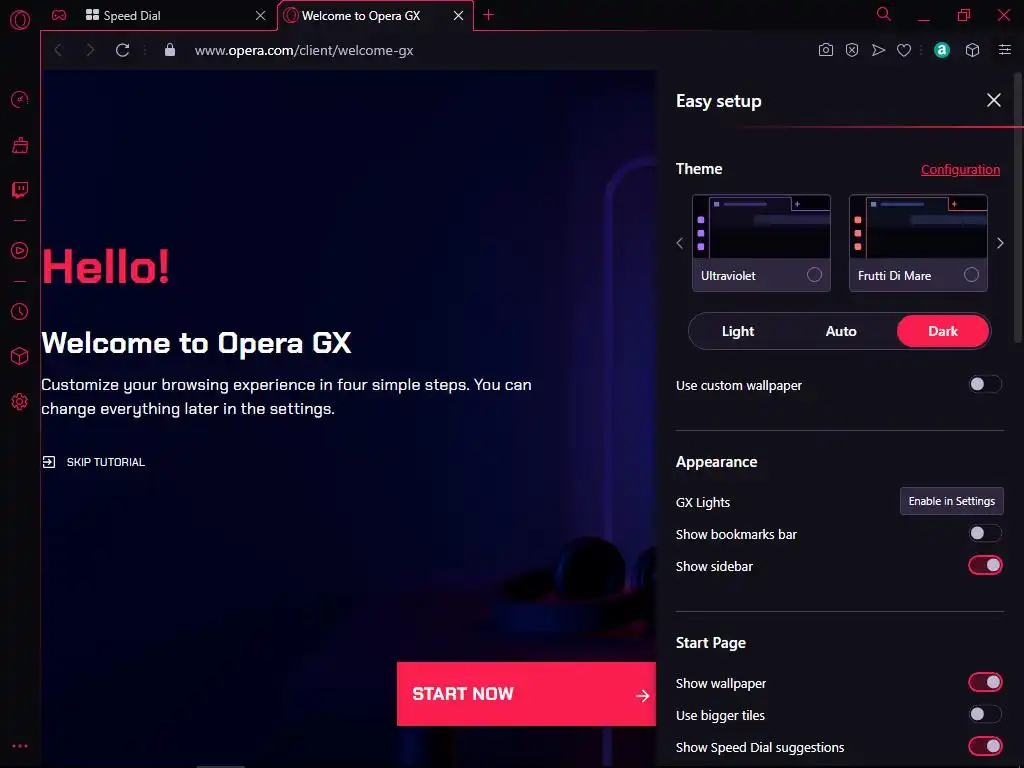Viewport: 1024px width, 768px height.
Task: Take a snapshot with camera icon
Action: click(x=825, y=50)
